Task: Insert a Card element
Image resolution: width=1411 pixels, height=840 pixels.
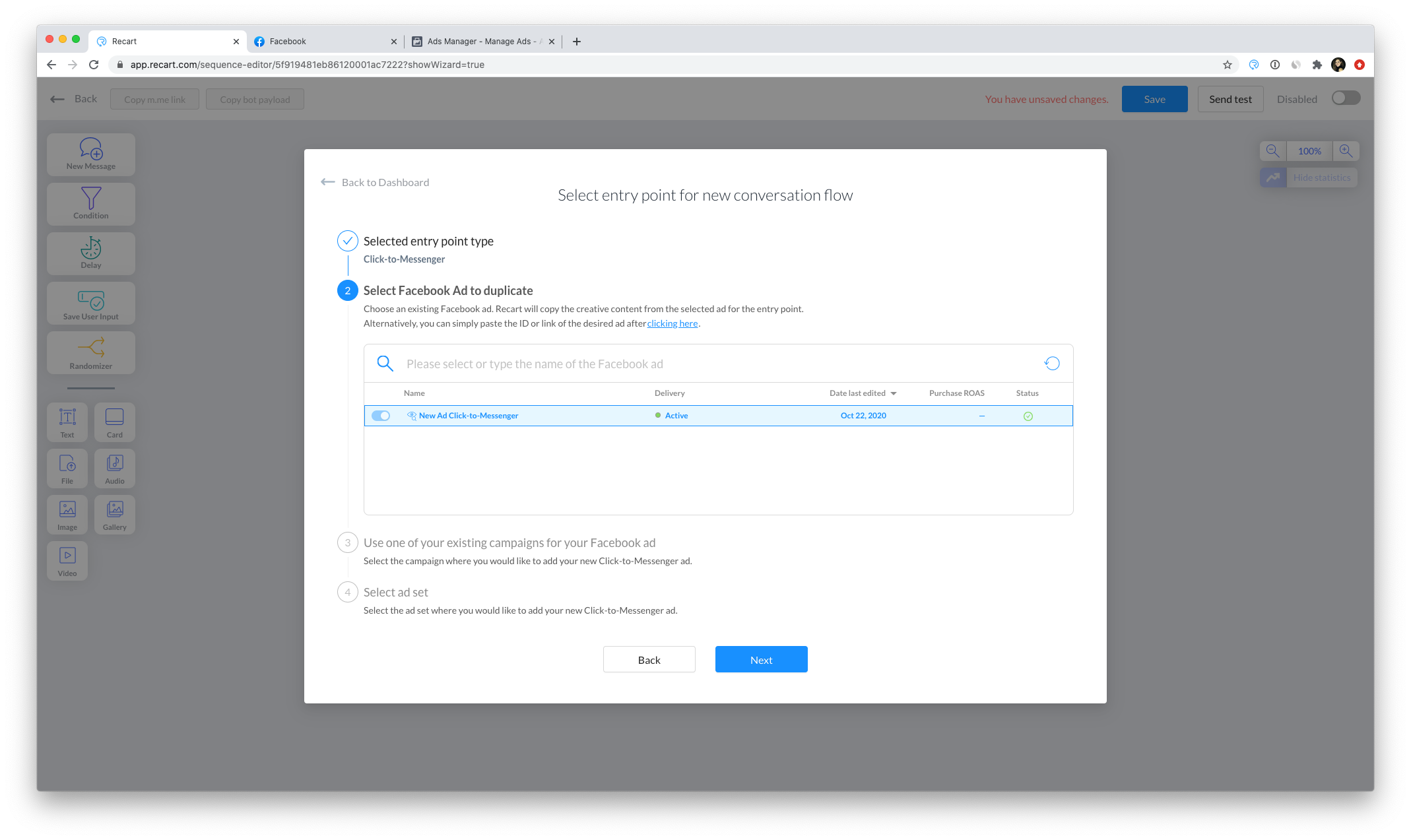Action: [x=115, y=422]
